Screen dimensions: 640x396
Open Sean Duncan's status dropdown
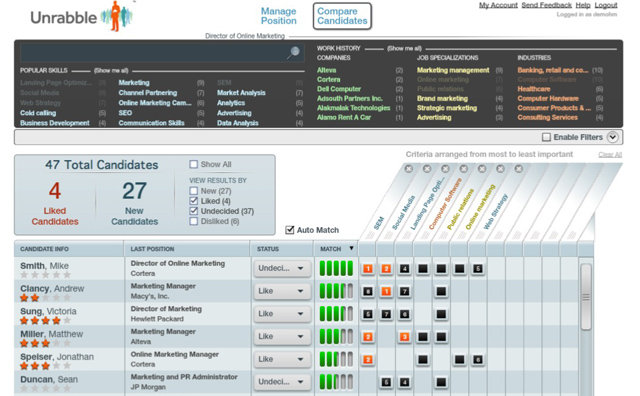coord(282,382)
